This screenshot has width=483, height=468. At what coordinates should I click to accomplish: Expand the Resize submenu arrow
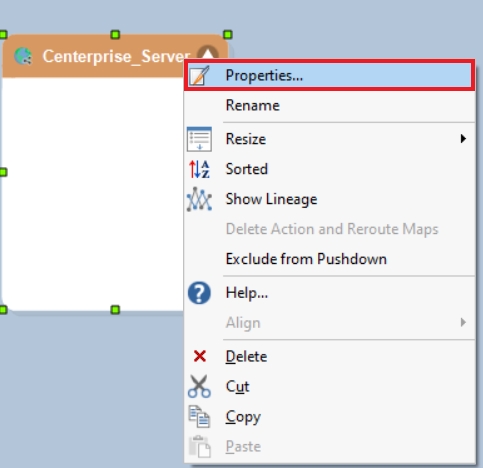(x=463, y=139)
